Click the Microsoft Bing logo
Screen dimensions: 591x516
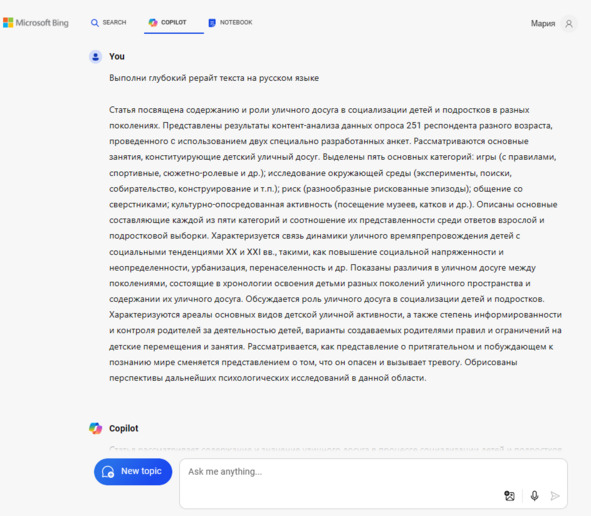click(36, 23)
